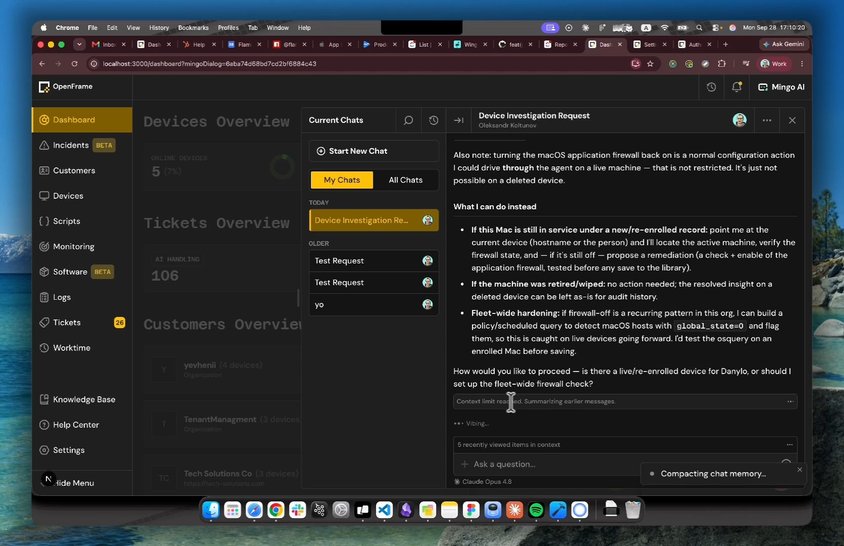Open the tab search dropdown arrow

tap(79, 44)
